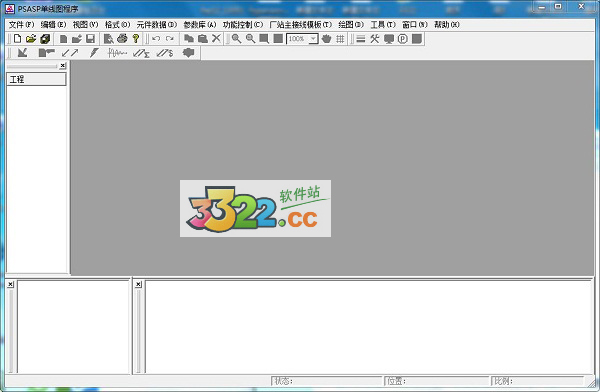Open the 元件数据(D) menu
Screen dimensions: 600x392
pos(157,24)
